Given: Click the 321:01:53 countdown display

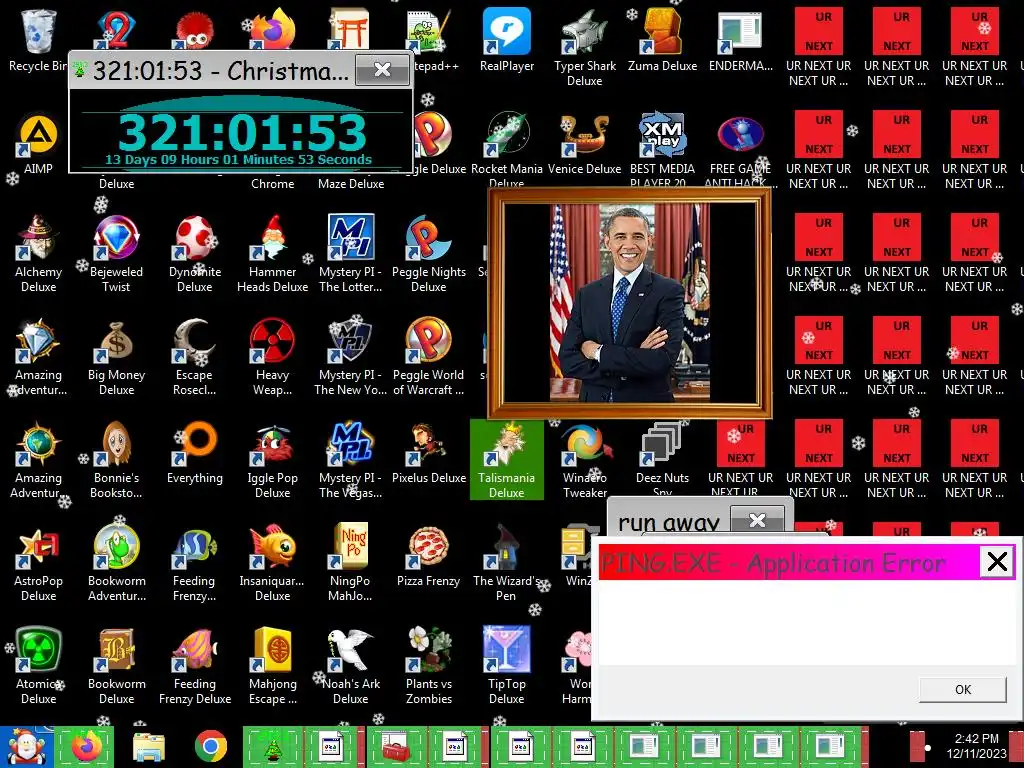Looking at the screenshot, I should pos(242,133).
